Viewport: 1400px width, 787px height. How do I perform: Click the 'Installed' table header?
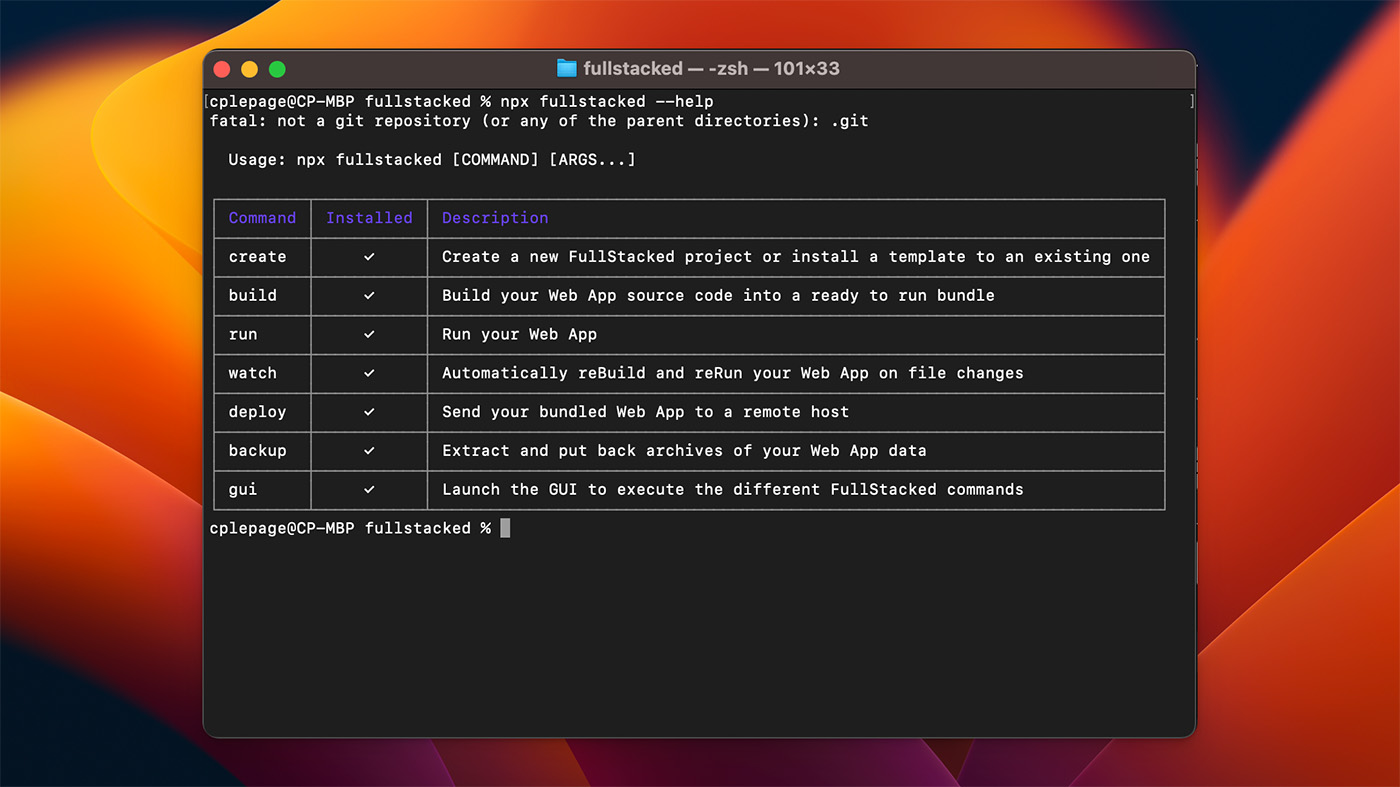[369, 218]
